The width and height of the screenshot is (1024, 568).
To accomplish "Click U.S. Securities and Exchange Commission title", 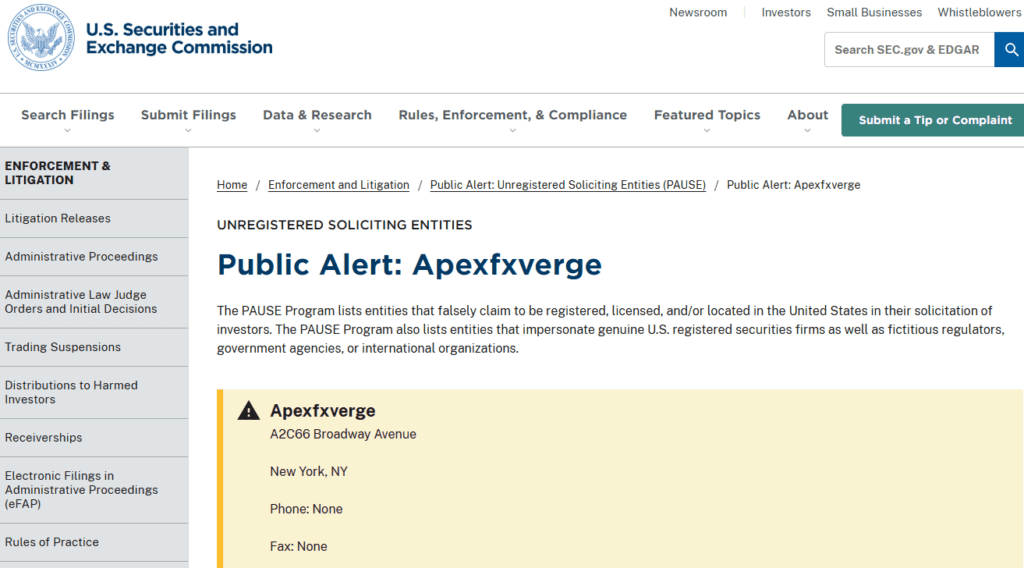I will [x=179, y=39].
